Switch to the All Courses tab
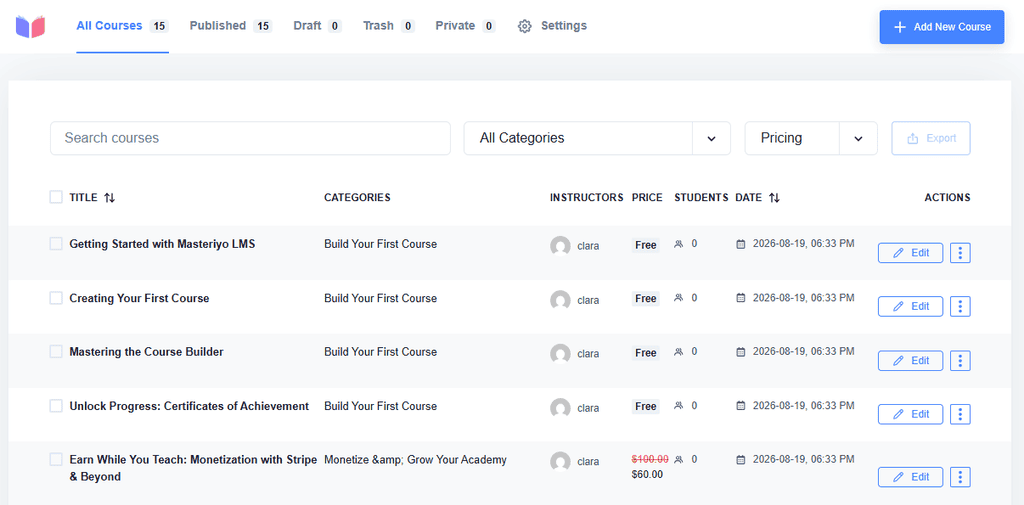The image size is (1024, 505). point(123,26)
